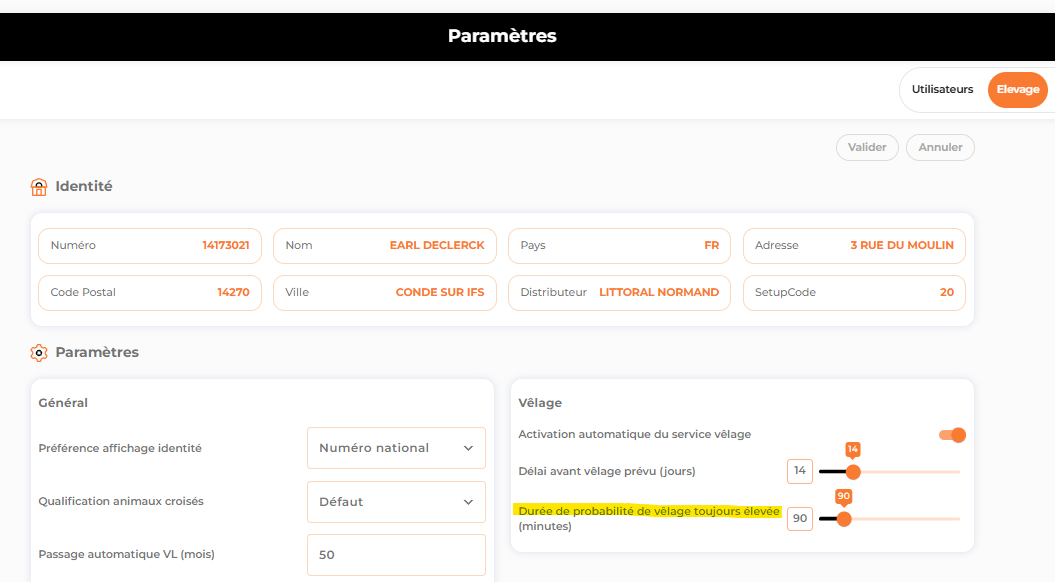Switch to the Utilisateurs tab
Image resolution: width=1055 pixels, height=582 pixels.
pos(942,89)
